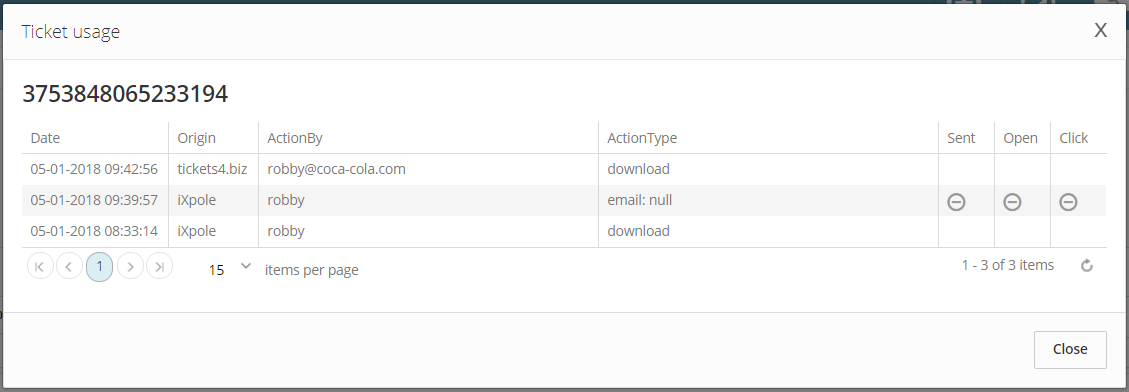Sort by the Sent column header
1129x392 pixels.
[961, 138]
